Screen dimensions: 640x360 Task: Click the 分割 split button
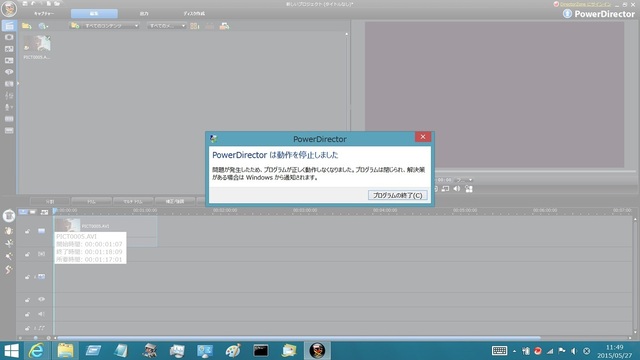tap(50, 201)
